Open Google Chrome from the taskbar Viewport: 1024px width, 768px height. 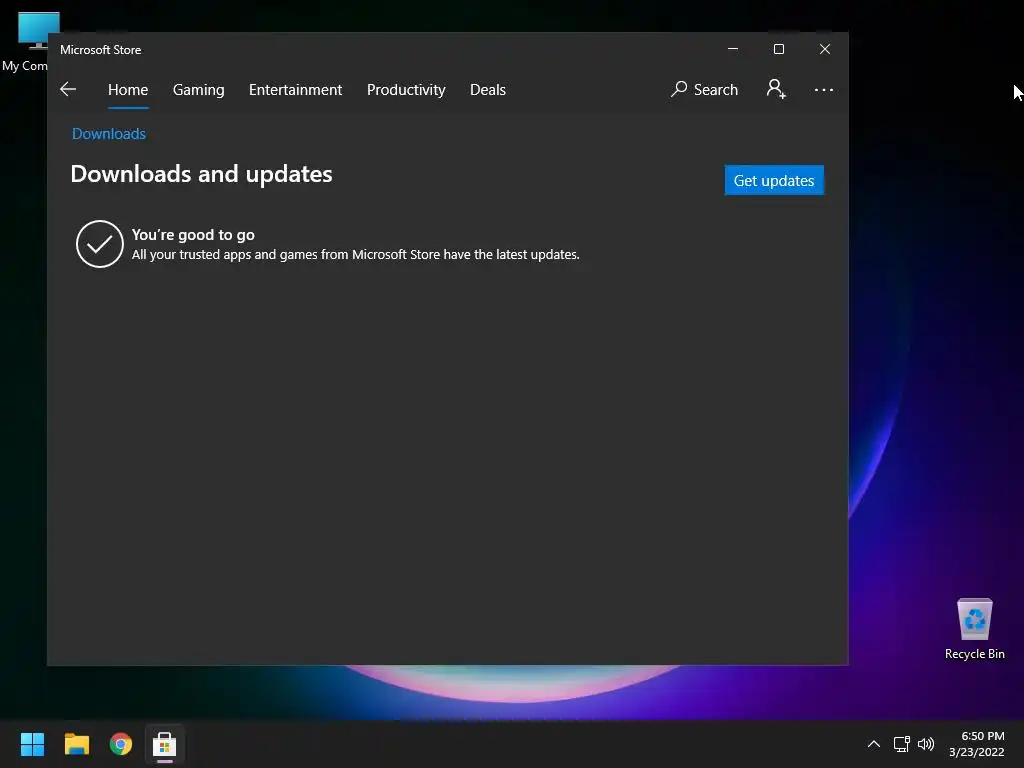pos(121,744)
